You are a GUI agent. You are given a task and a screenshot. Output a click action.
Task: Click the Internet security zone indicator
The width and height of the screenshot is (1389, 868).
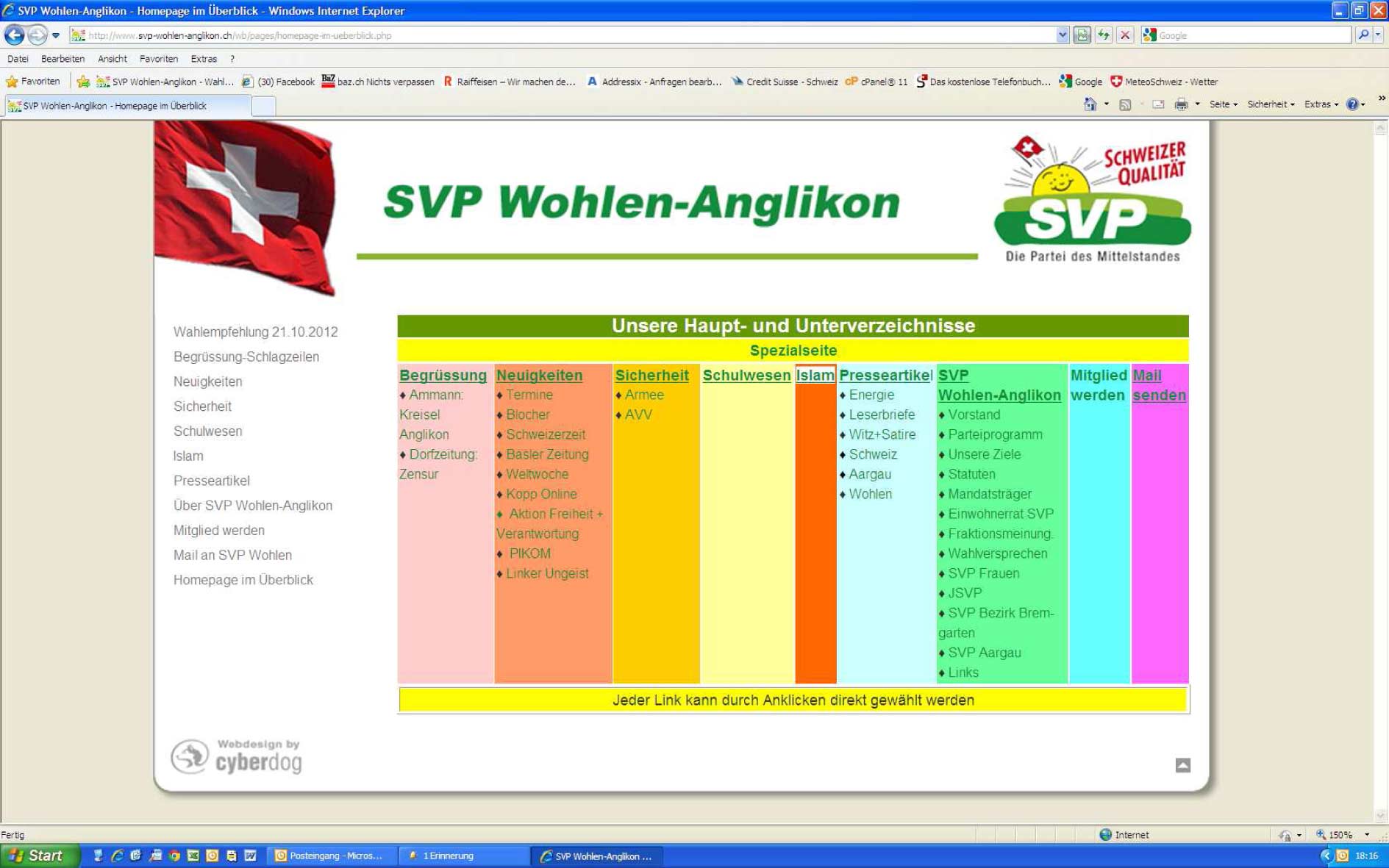pyautogui.click(x=1125, y=835)
